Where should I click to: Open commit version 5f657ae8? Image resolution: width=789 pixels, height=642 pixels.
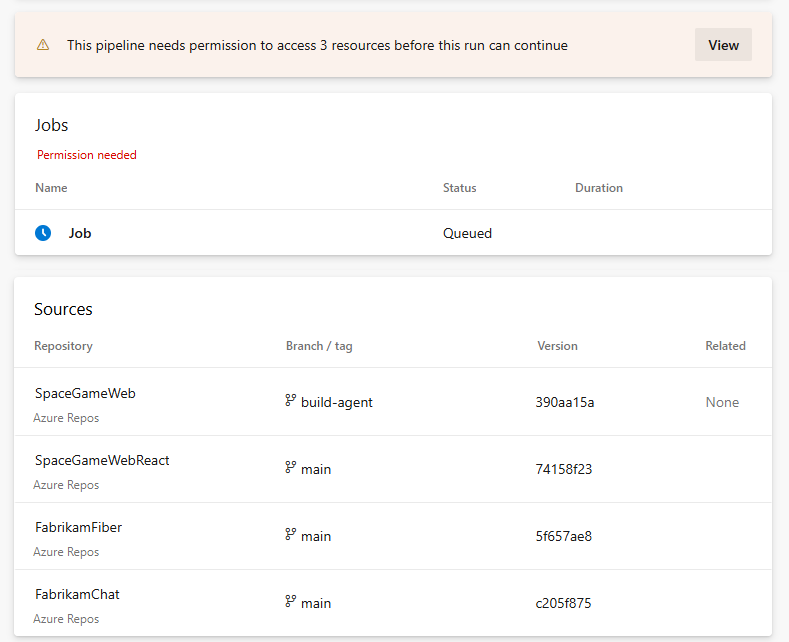pos(564,536)
